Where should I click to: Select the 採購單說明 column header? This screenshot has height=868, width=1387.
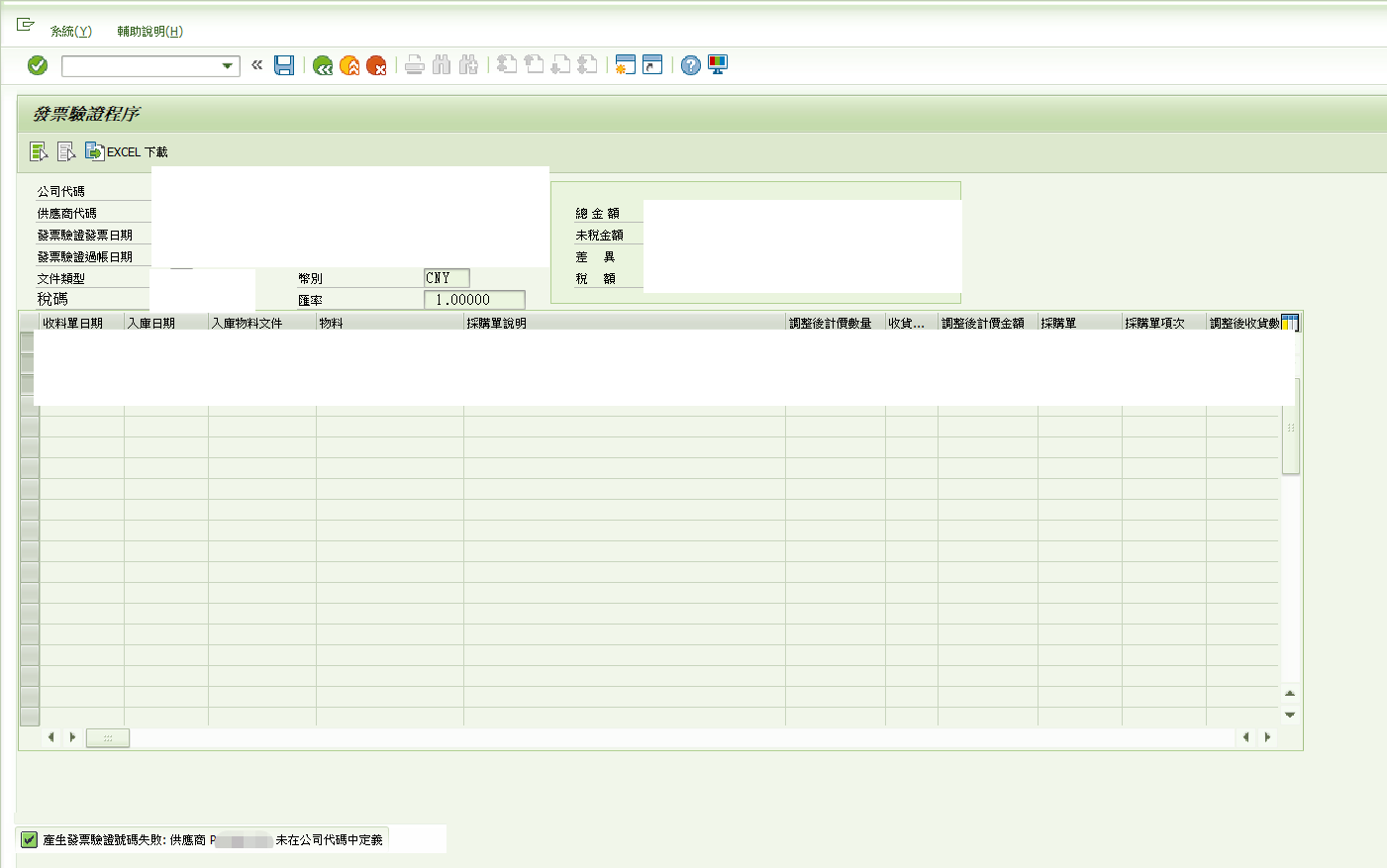(x=625, y=323)
